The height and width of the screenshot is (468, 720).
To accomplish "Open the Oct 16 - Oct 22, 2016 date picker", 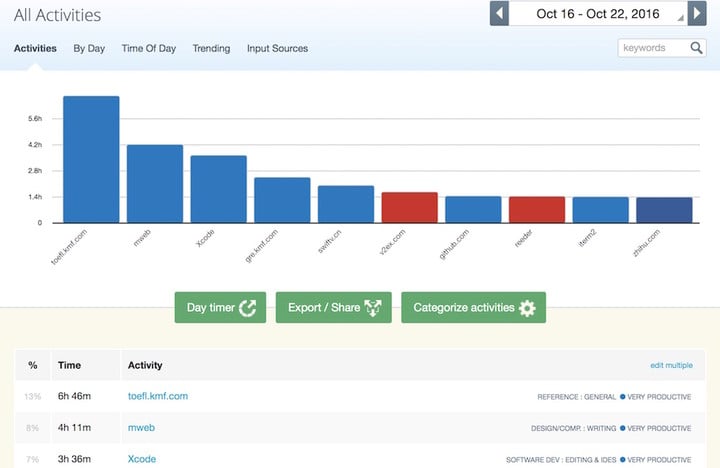I will [598, 13].
